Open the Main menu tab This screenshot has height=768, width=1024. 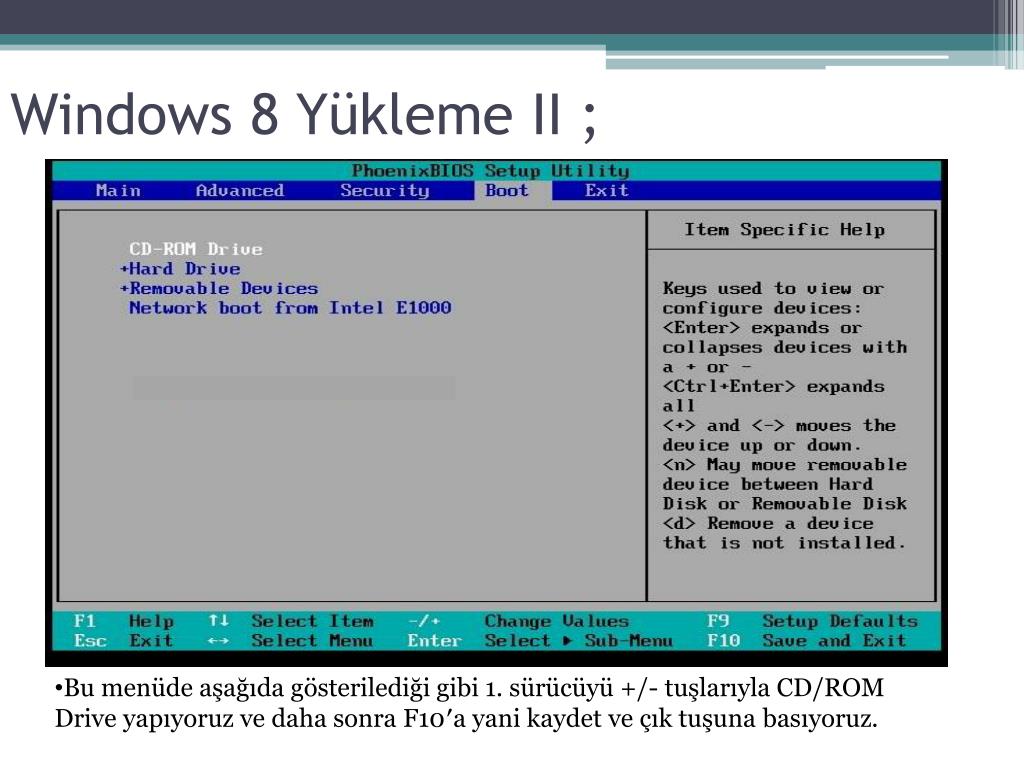118,191
